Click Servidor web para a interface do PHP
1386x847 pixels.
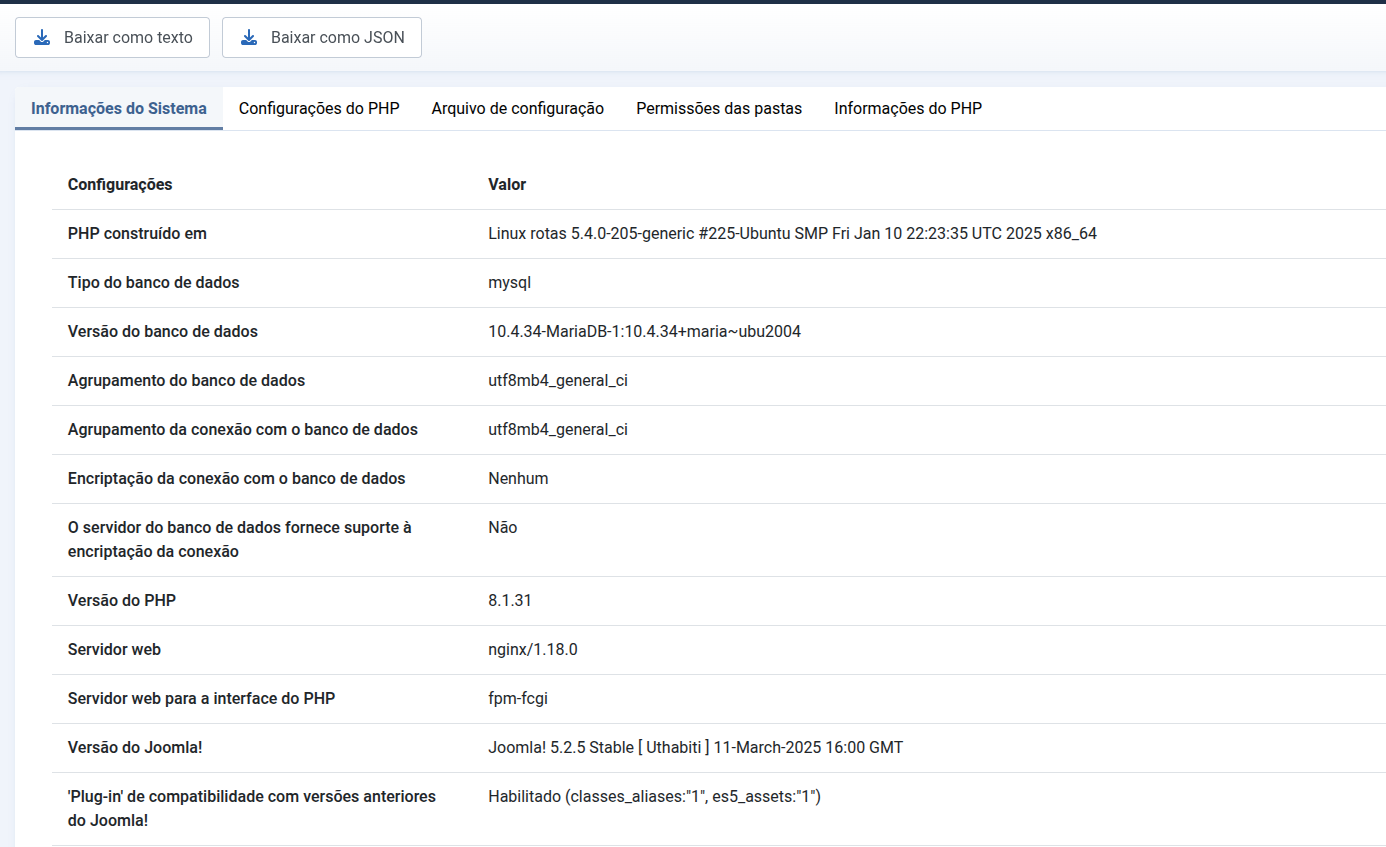coord(202,699)
